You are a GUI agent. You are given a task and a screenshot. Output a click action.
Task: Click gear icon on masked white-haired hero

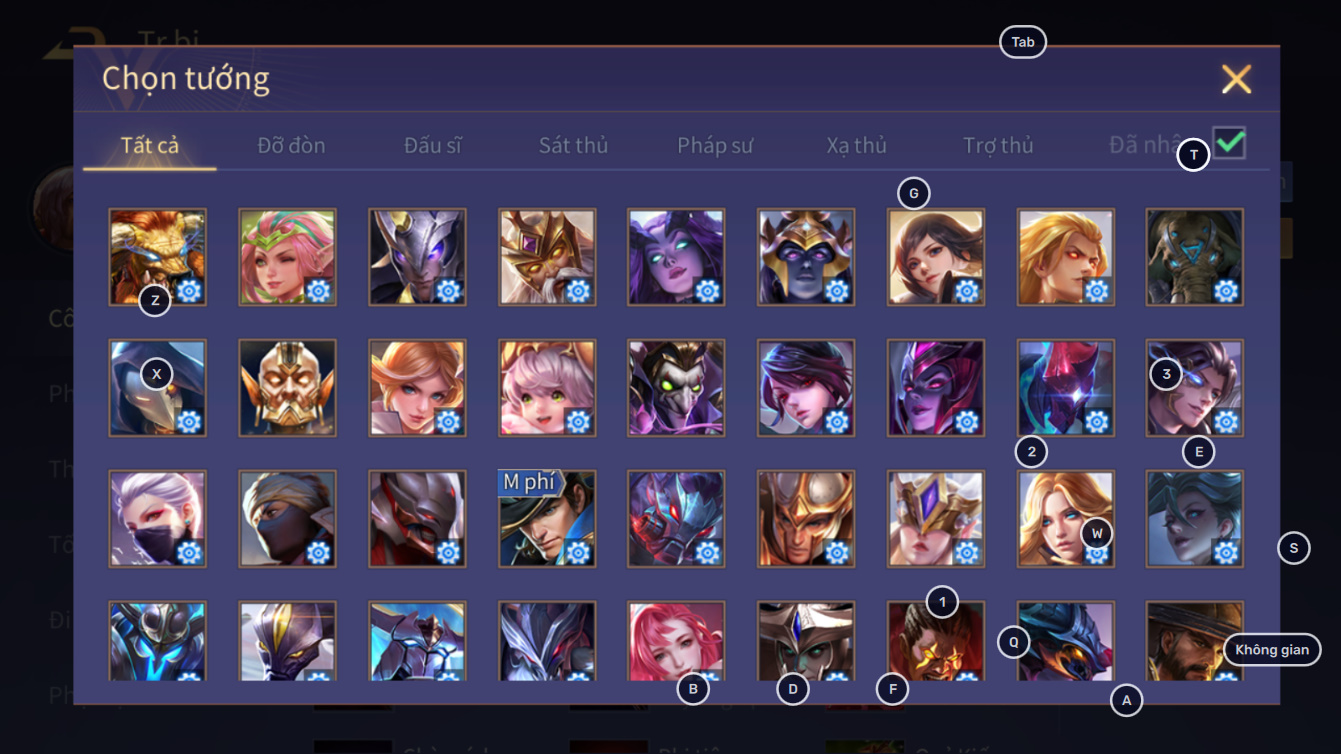pyautogui.click(x=189, y=552)
